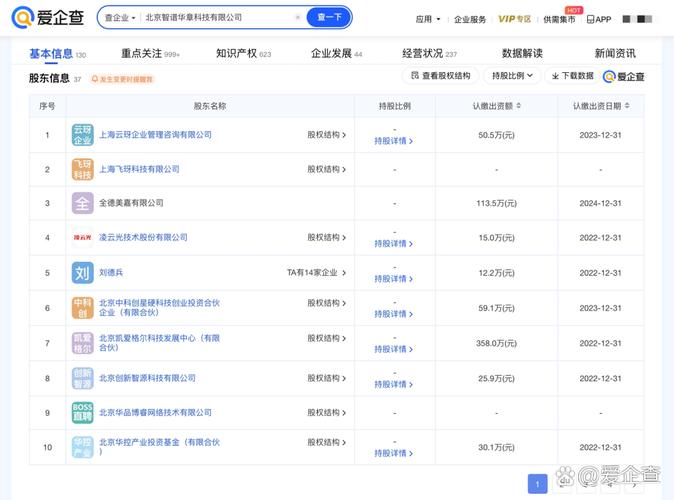Open 北京凯爱格尔科技发展中心 link
Viewport: 674px width, 500px height.
(159, 343)
